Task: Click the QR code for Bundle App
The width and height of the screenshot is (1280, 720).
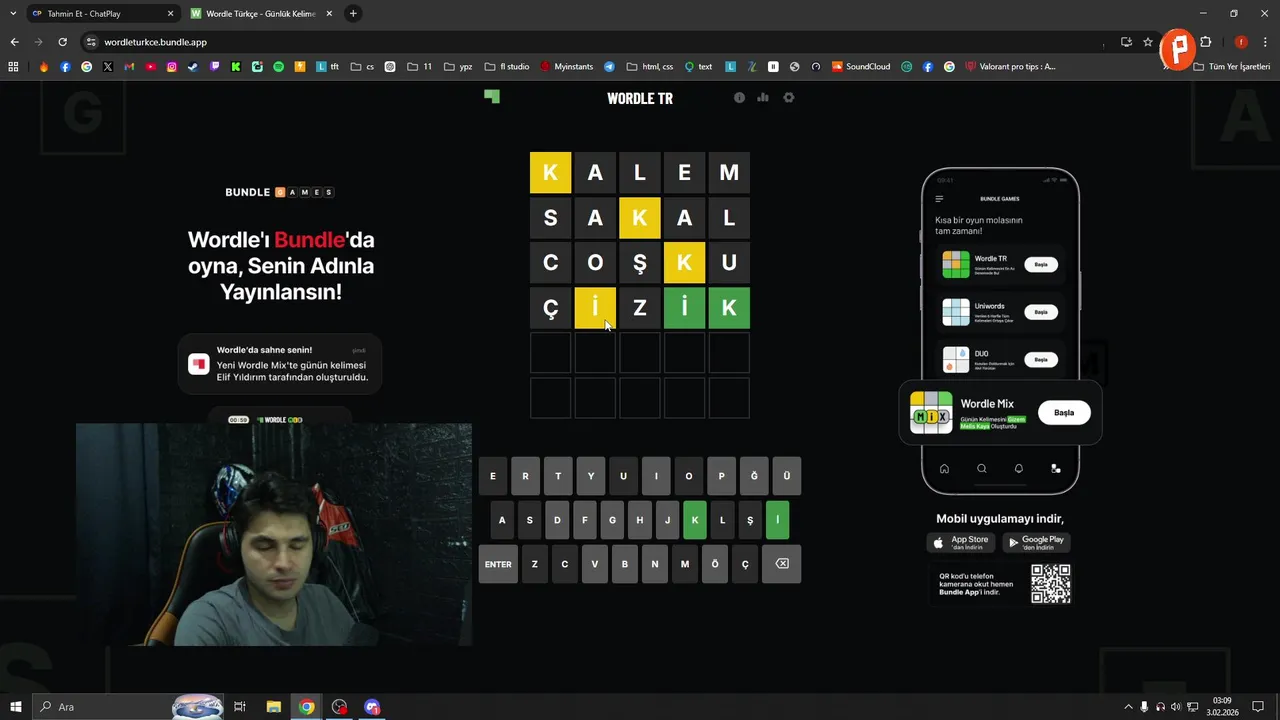Action: click(x=1051, y=584)
